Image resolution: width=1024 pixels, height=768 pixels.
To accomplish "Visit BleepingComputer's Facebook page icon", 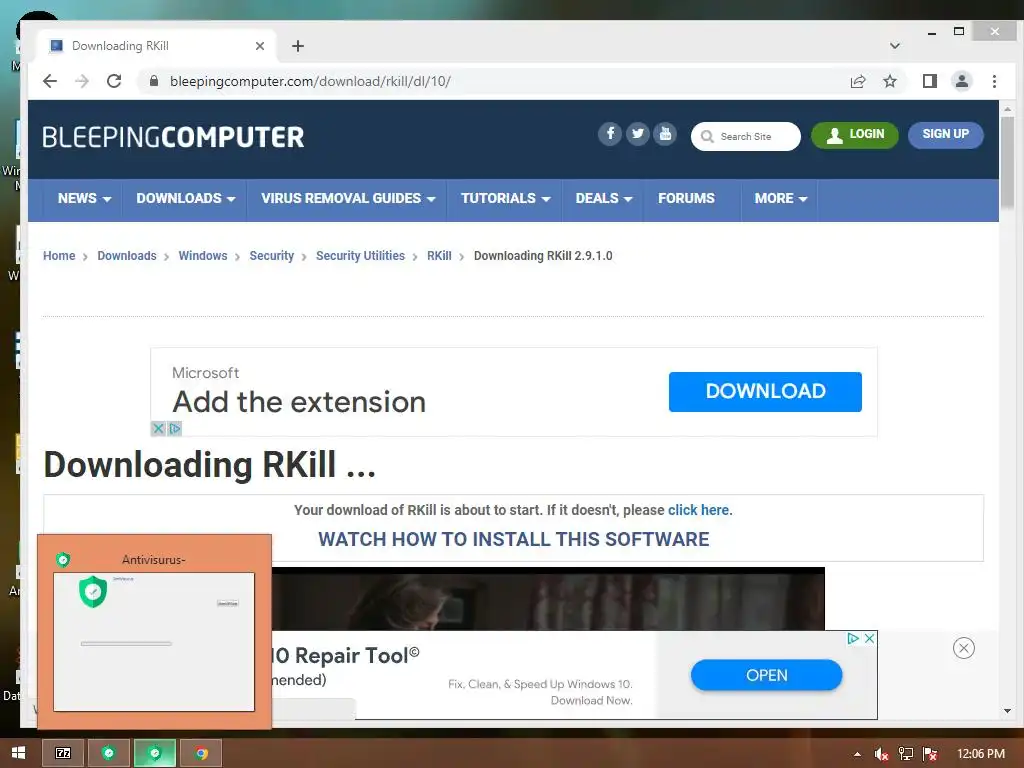I will click(609, 135).
